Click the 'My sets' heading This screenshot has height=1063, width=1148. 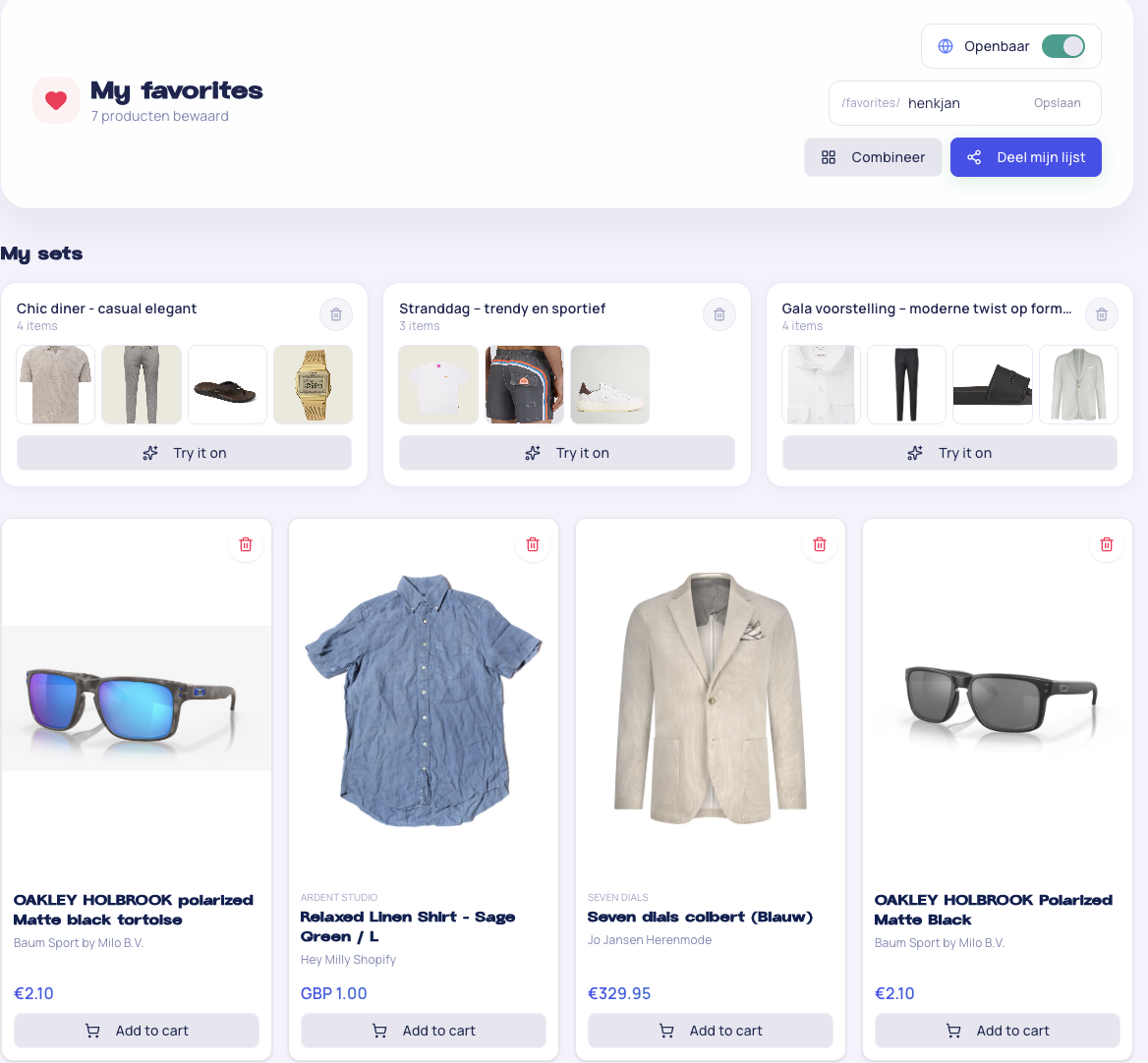tap(41, 253)
